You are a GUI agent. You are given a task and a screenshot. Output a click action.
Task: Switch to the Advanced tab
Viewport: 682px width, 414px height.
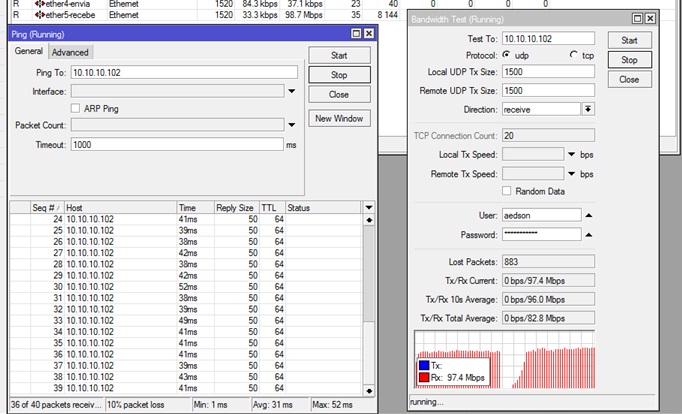70,52
